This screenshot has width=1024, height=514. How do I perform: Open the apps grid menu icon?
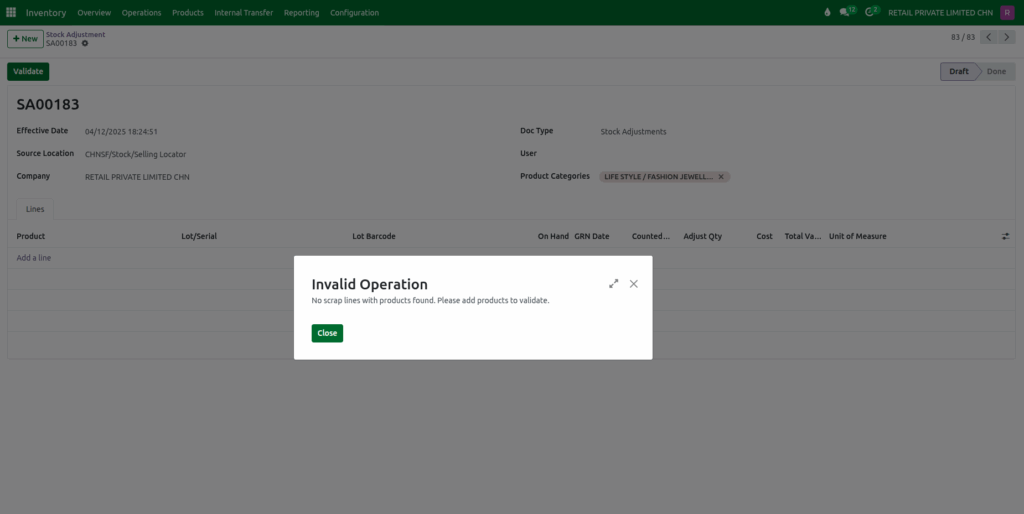[x=11, y=12]
